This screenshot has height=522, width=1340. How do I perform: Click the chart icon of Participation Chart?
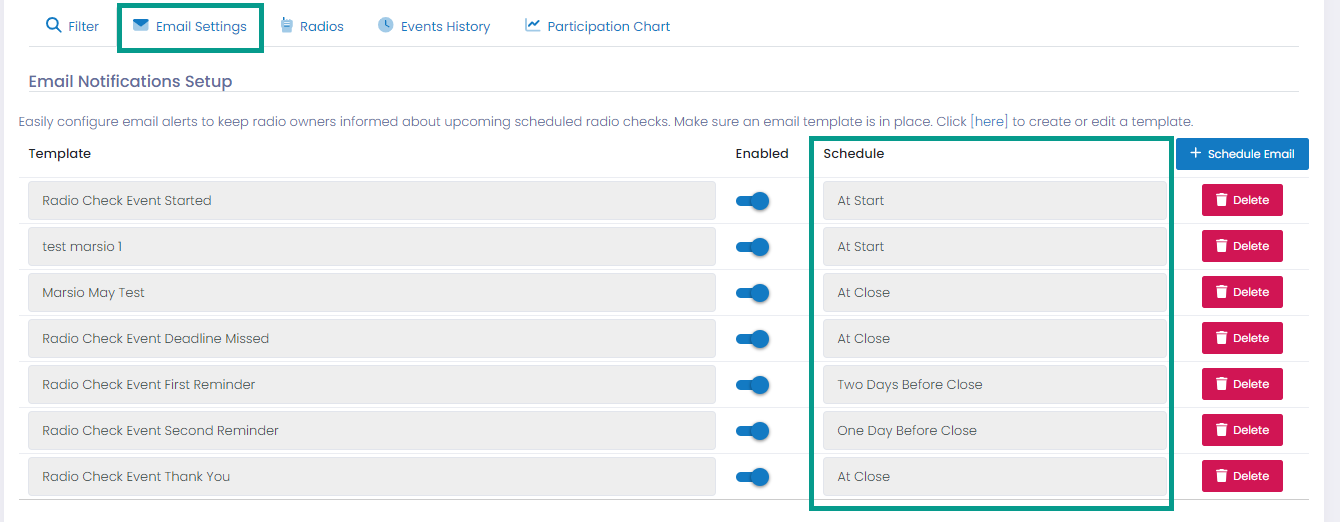533,25
